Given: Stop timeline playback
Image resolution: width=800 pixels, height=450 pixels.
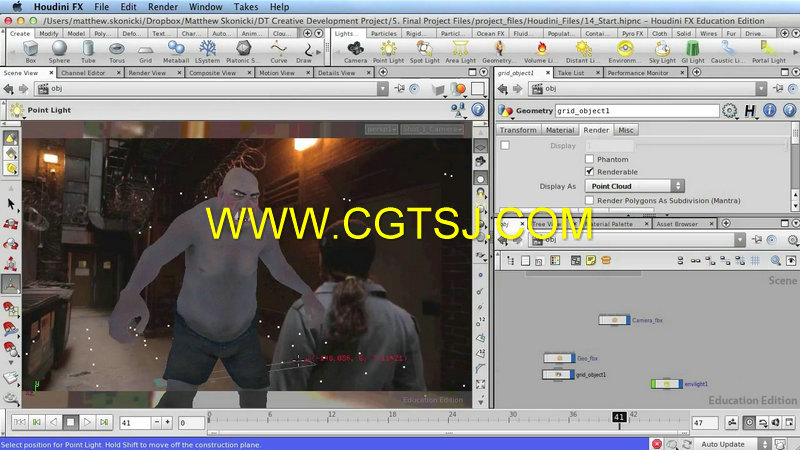Looking at the screenshot, I should [x=70, y=422].
